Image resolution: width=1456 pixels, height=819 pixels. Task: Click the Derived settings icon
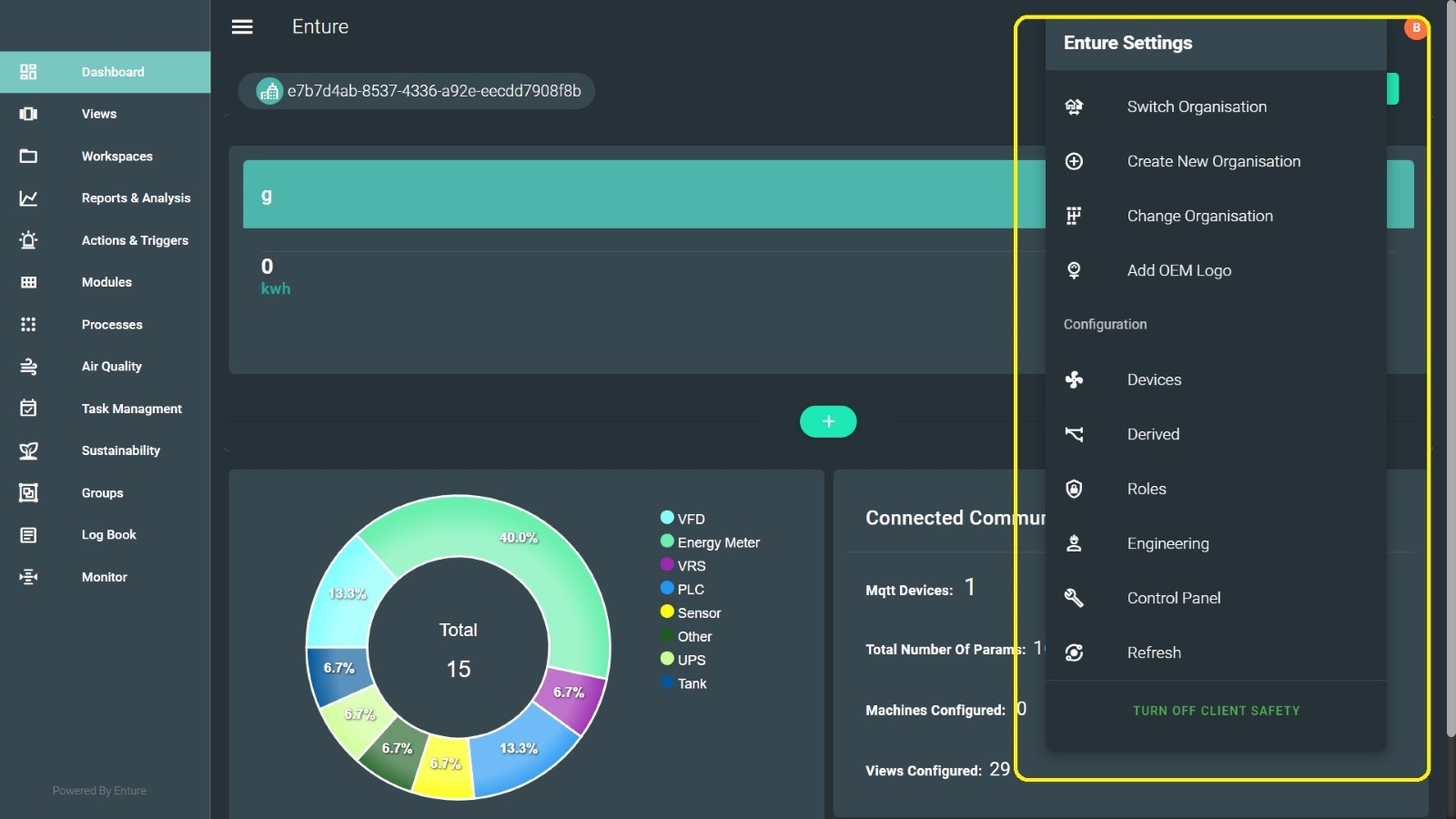1074,434
